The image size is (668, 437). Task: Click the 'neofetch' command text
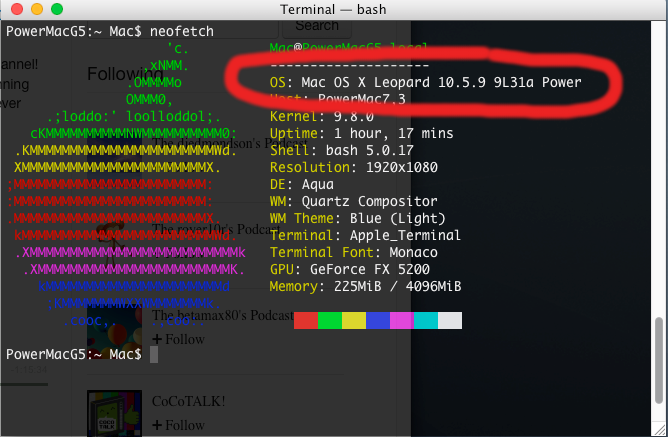181,31
